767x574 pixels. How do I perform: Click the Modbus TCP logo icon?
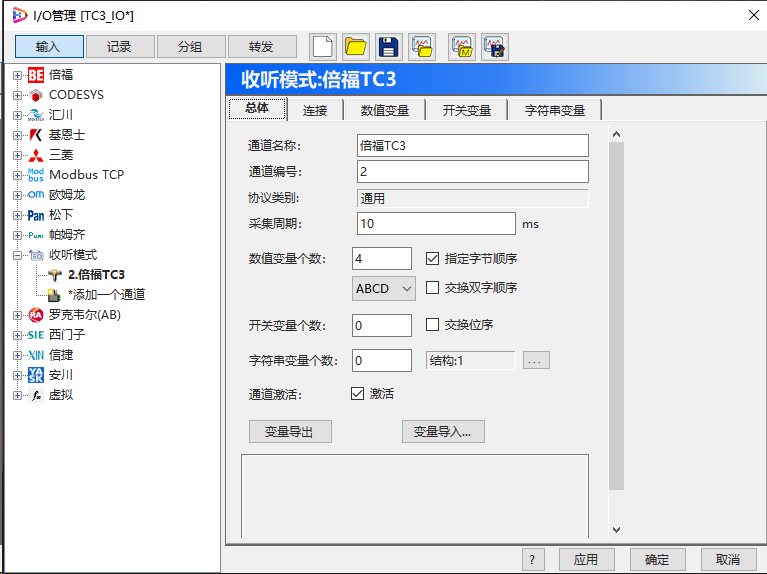(36, 175)
